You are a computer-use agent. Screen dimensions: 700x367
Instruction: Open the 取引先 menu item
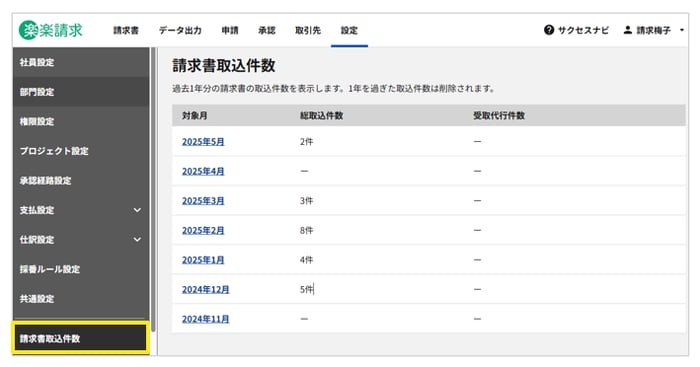tap(308, 30)
